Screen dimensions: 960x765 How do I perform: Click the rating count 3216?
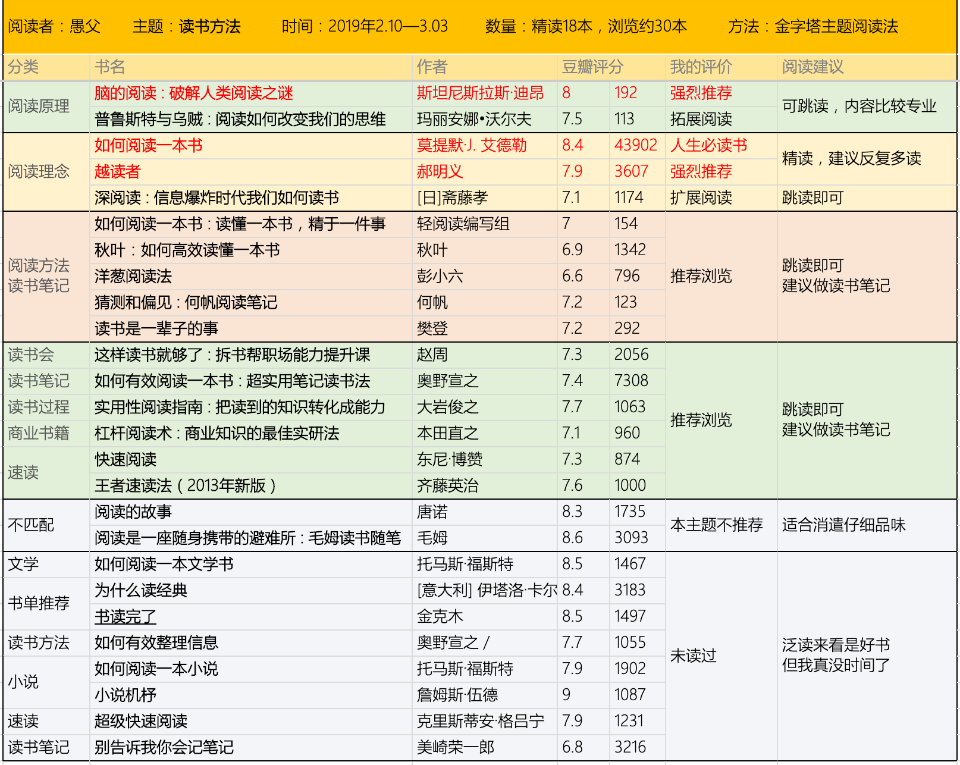pyautogui.click(x=630, y=747)
